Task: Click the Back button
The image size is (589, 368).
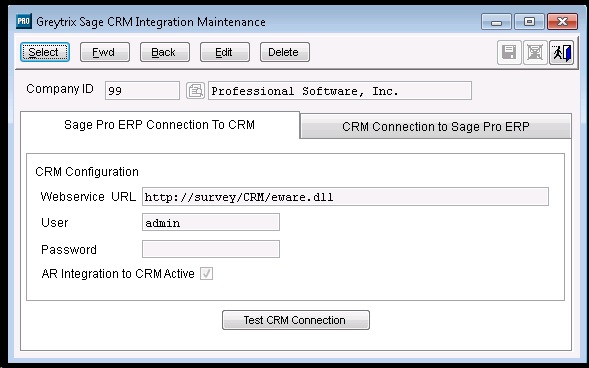Action: pyautogui.click(x=165, y=52)
